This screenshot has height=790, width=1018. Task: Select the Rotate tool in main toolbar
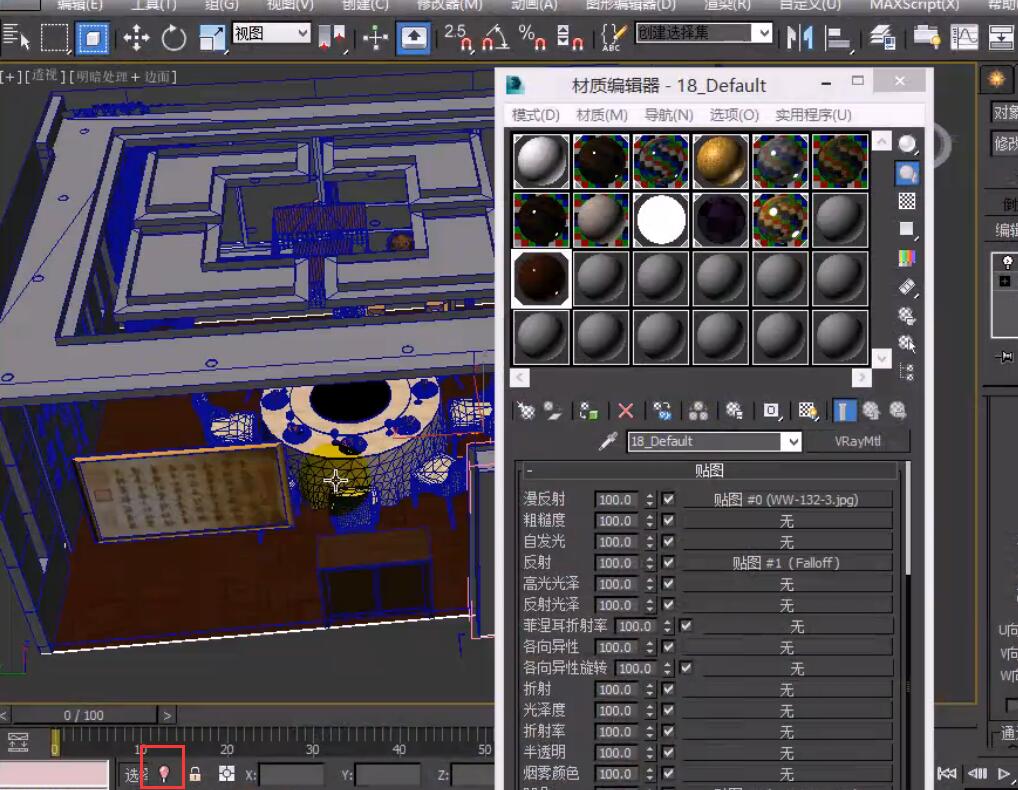pyautogui.click(x=174, y=39)
